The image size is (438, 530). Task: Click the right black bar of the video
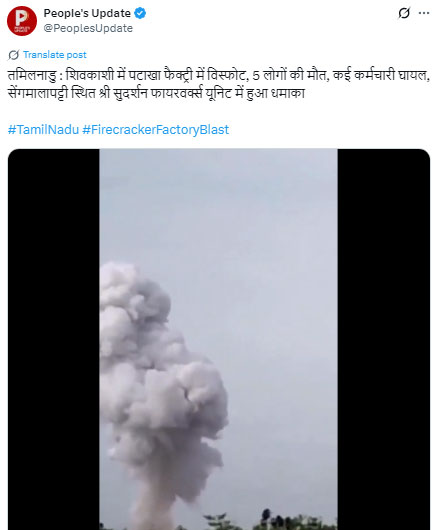click(x=384, y=339)
